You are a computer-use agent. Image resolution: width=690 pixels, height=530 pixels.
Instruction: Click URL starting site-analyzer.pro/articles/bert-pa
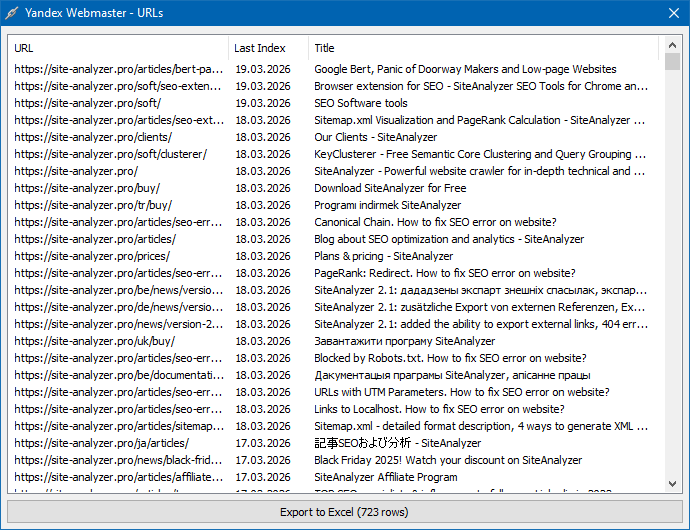click(x=119, y=69)
